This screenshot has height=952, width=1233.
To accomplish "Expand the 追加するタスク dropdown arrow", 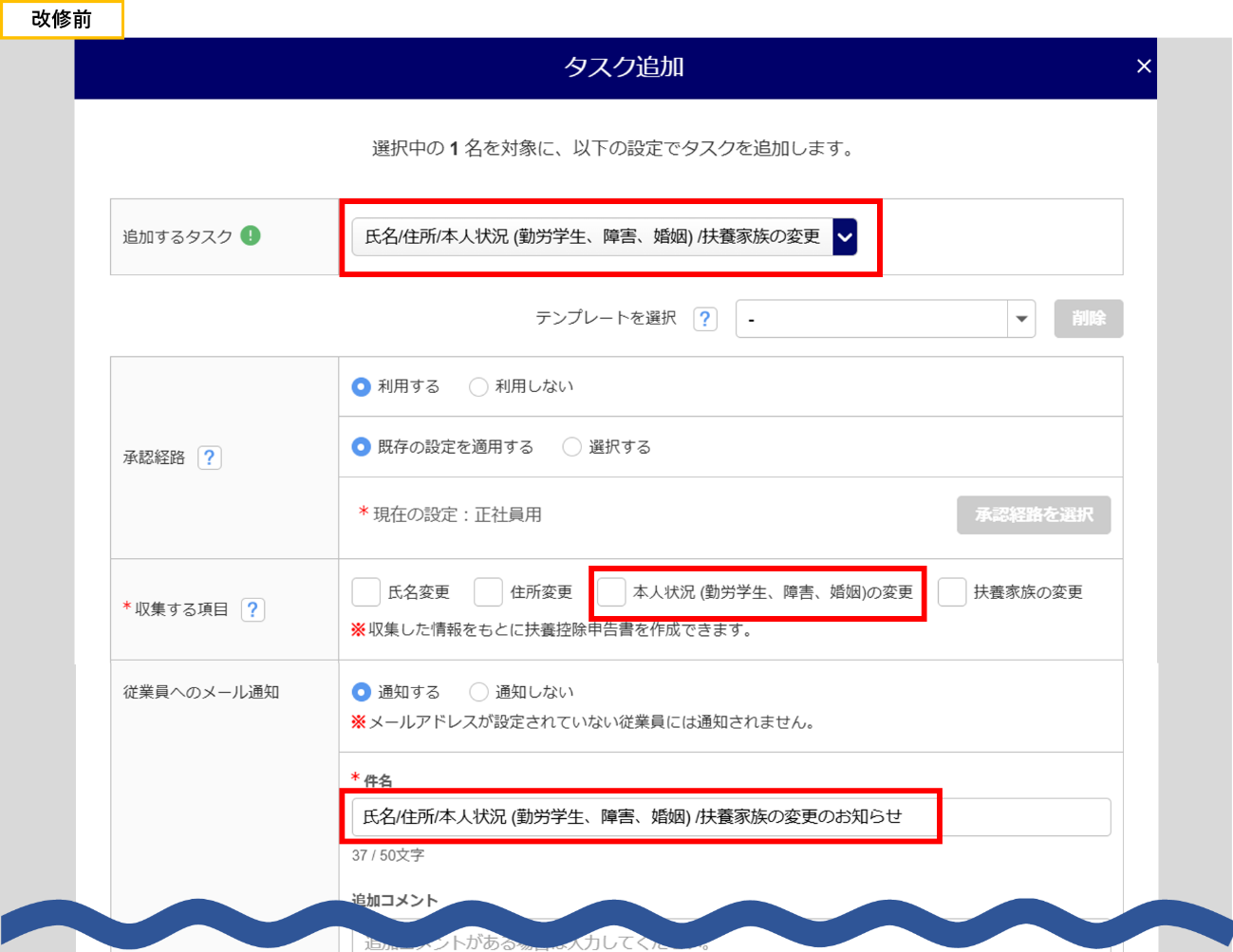I will (845, 237).
